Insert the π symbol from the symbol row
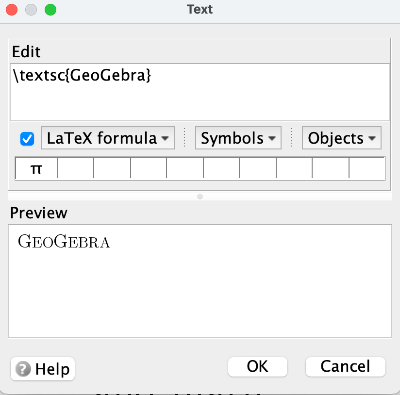Screen dimensions: 400x395 [36, 169]
